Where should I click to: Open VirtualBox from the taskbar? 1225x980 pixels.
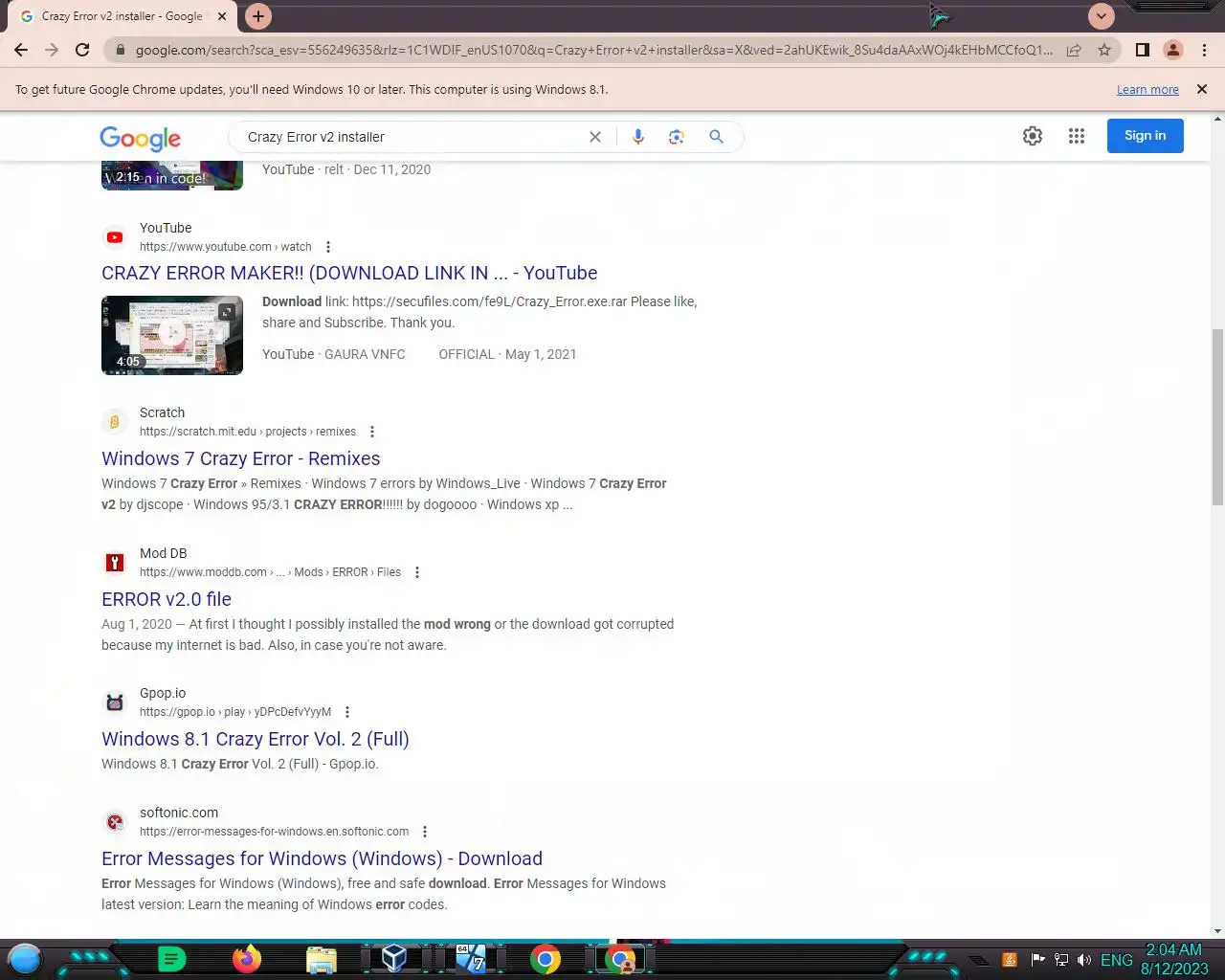point(394,958)
